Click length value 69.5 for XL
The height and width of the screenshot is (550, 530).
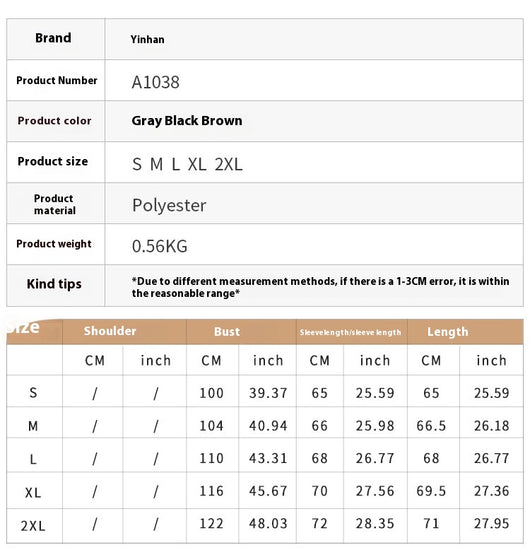coord(431,491)
